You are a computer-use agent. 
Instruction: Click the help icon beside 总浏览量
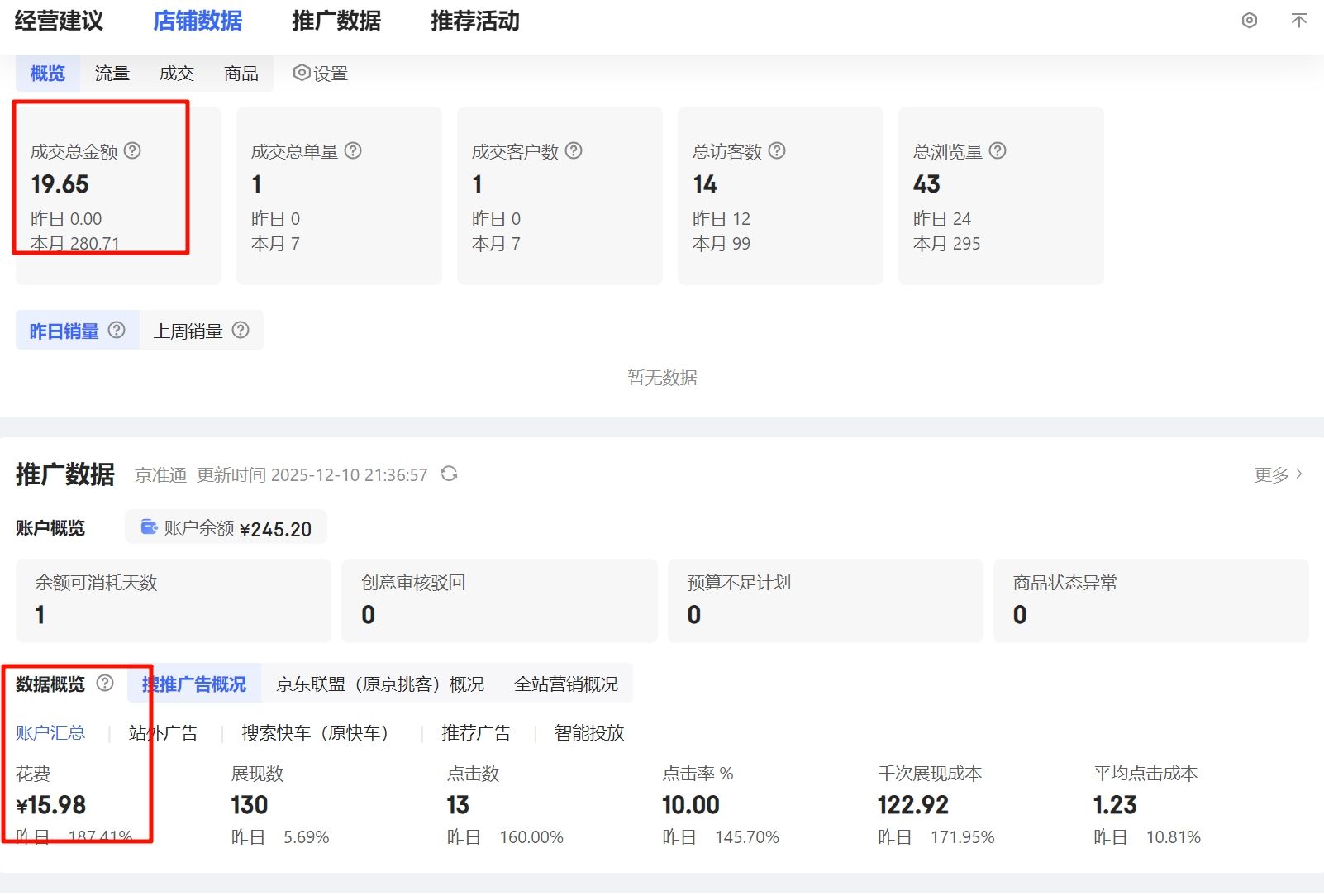[998, 150]
